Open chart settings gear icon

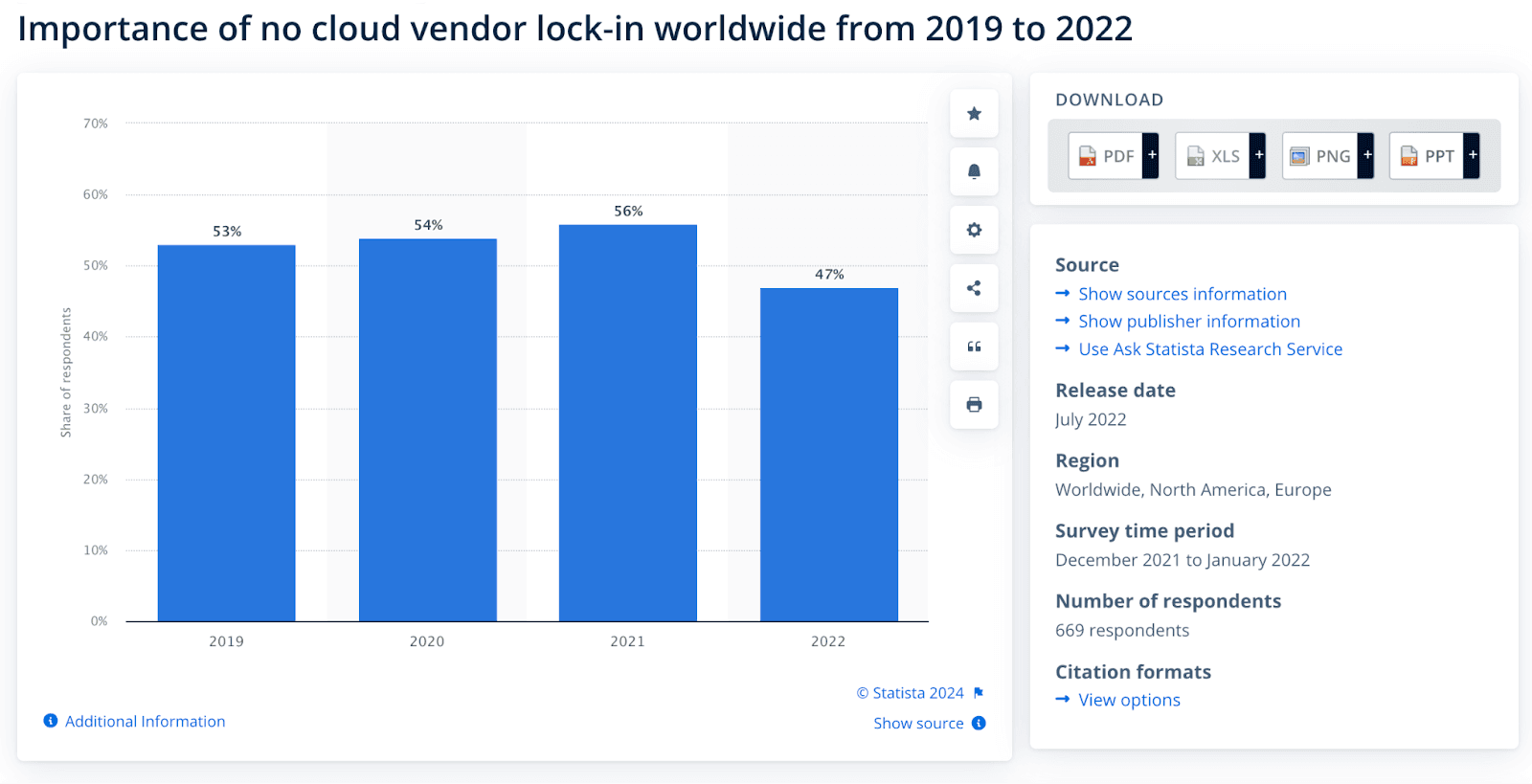pyautogui.click(x=974, y=230)
